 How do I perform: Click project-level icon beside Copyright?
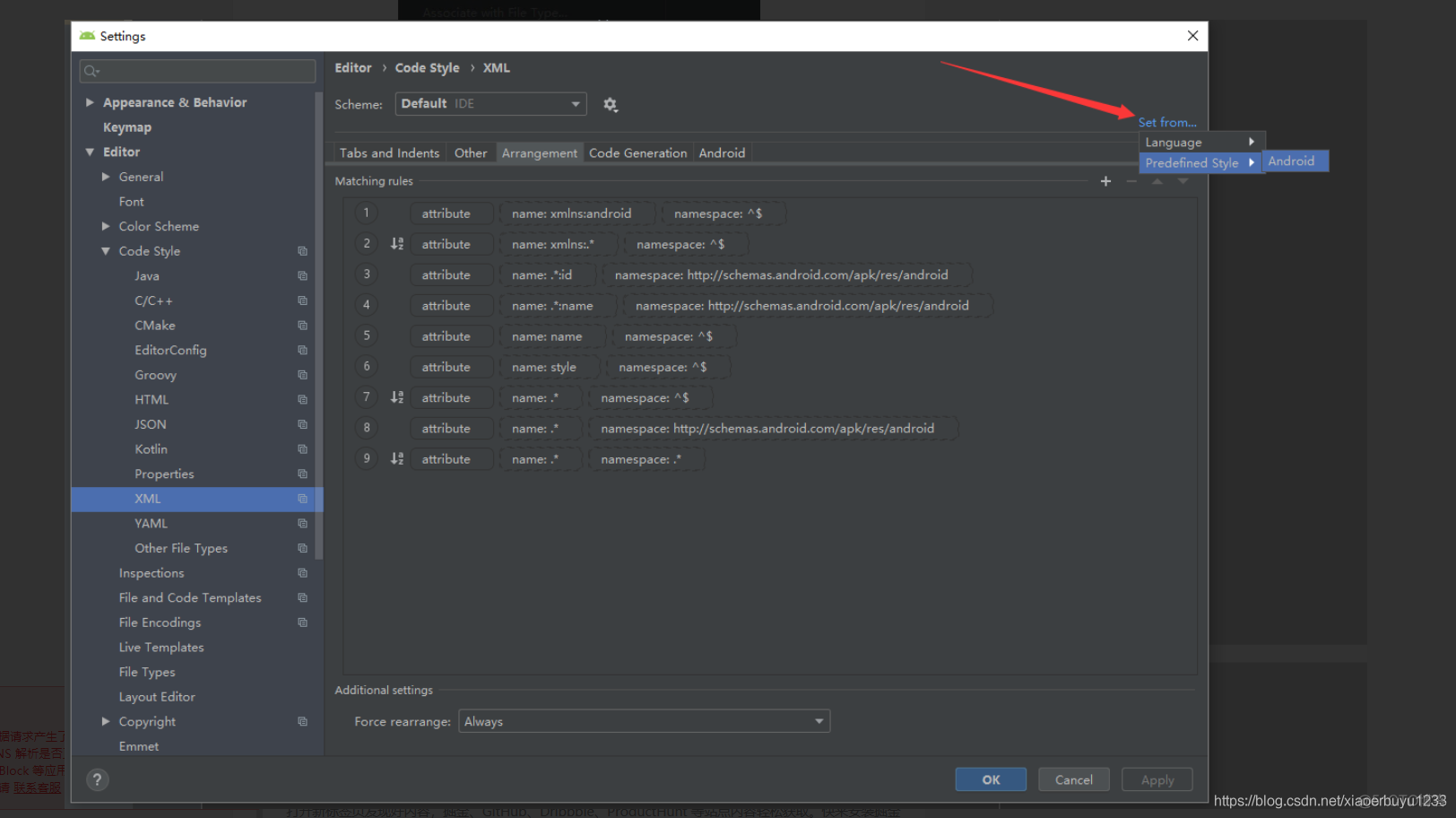(302, 721)
